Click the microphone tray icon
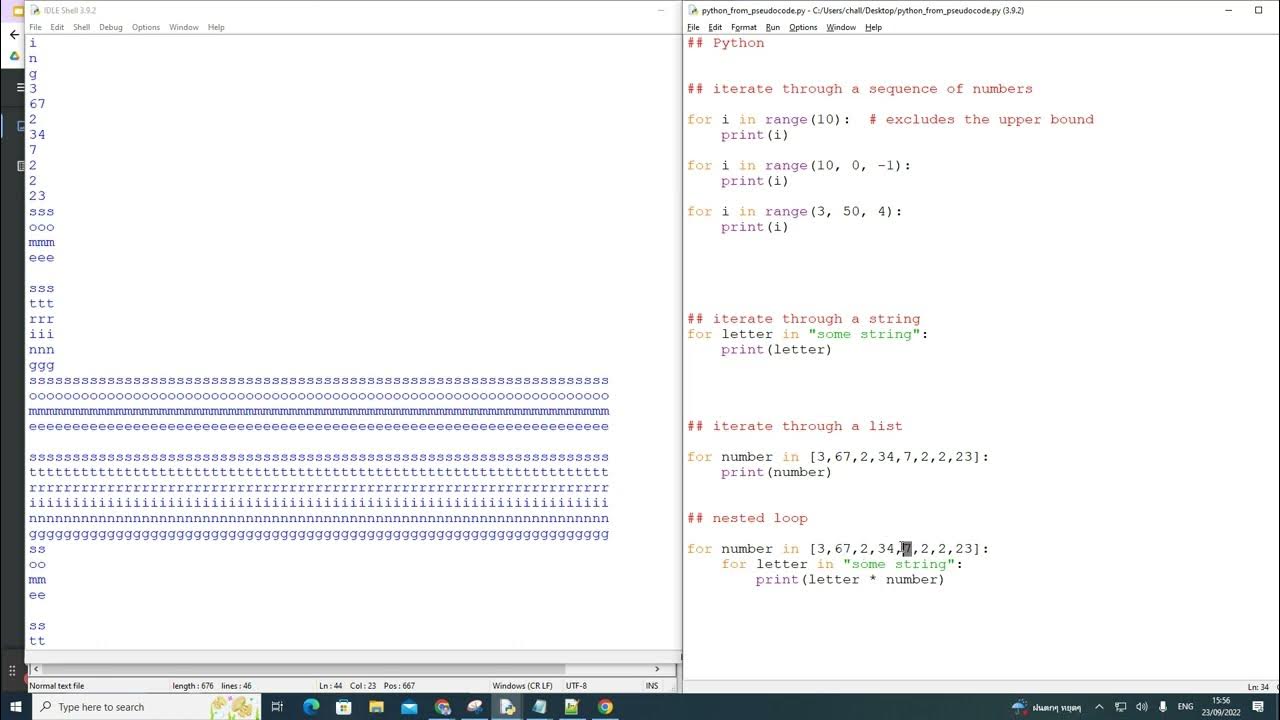 coord(1161,707)
